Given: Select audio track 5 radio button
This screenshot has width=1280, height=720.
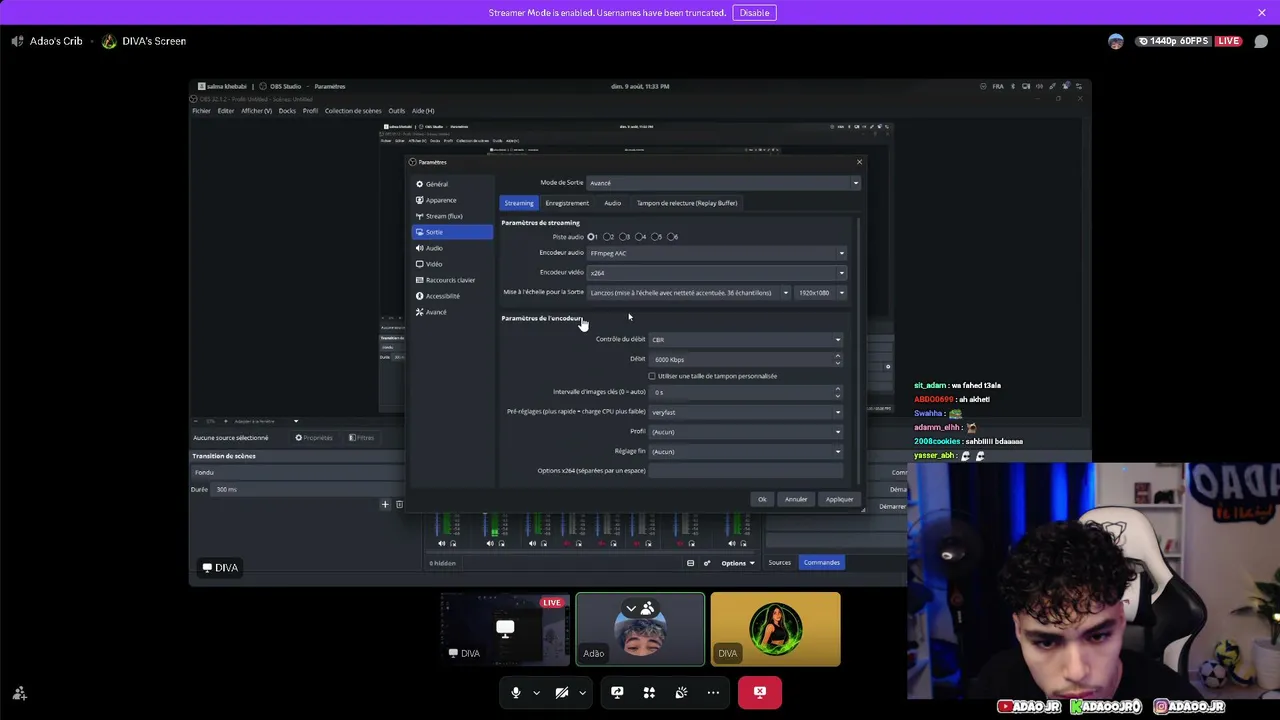Looking at the screenshot, I should click(x=656, y=237).
